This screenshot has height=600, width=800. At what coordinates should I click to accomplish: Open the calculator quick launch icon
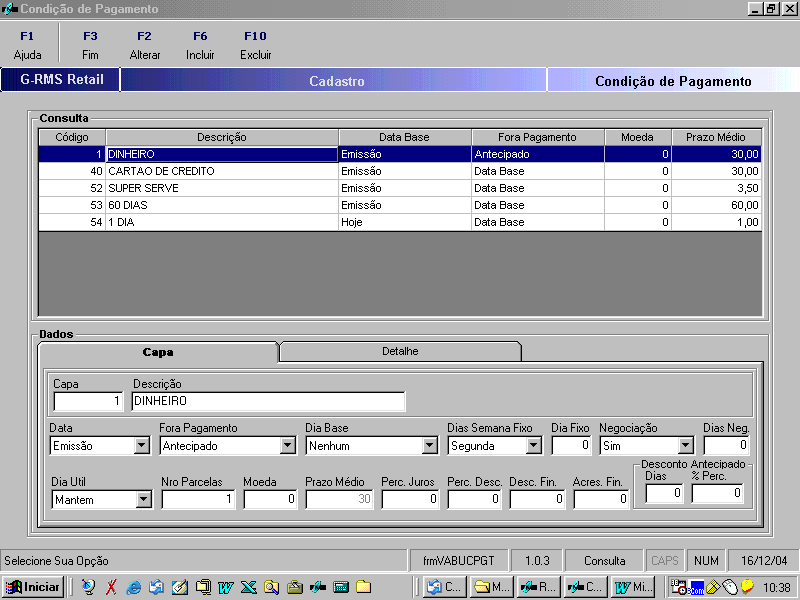tap(340, 587)
